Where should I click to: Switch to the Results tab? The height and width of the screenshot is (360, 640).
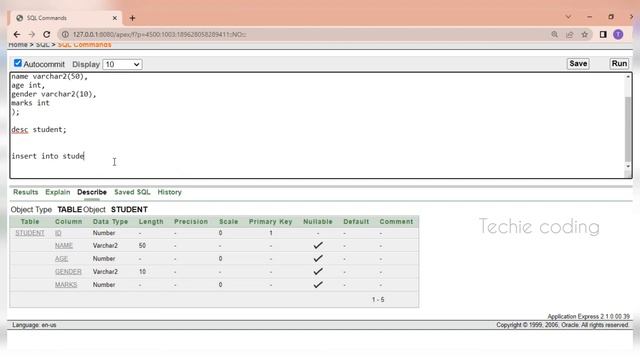25,192
